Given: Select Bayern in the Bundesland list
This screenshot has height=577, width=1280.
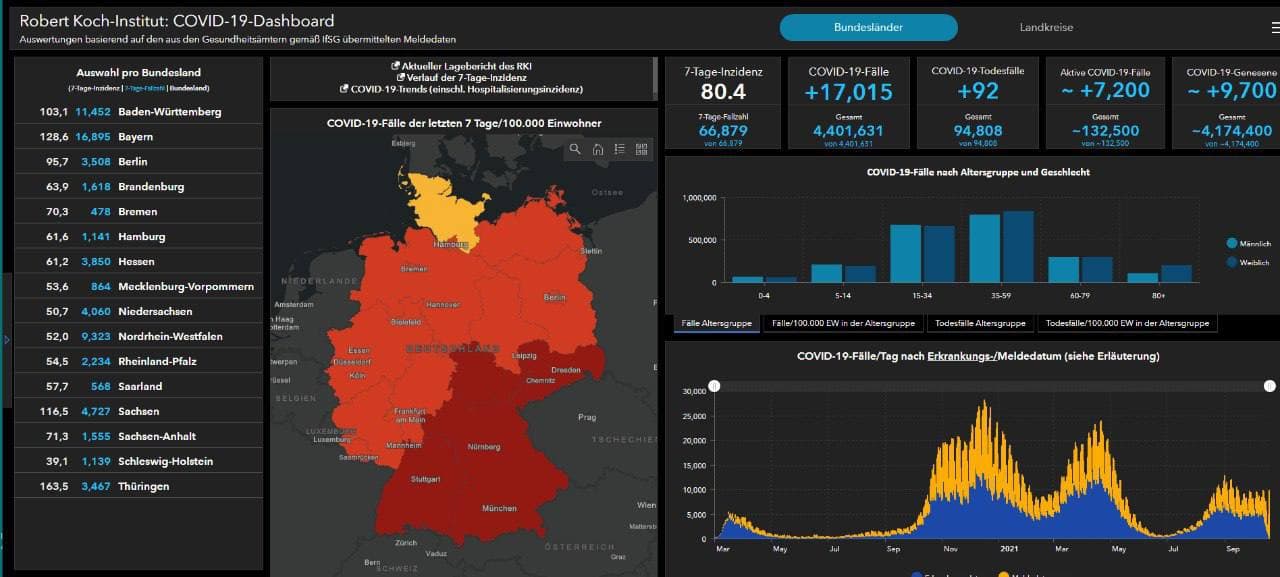Looking at the screenshot, I should coord(138,137).
